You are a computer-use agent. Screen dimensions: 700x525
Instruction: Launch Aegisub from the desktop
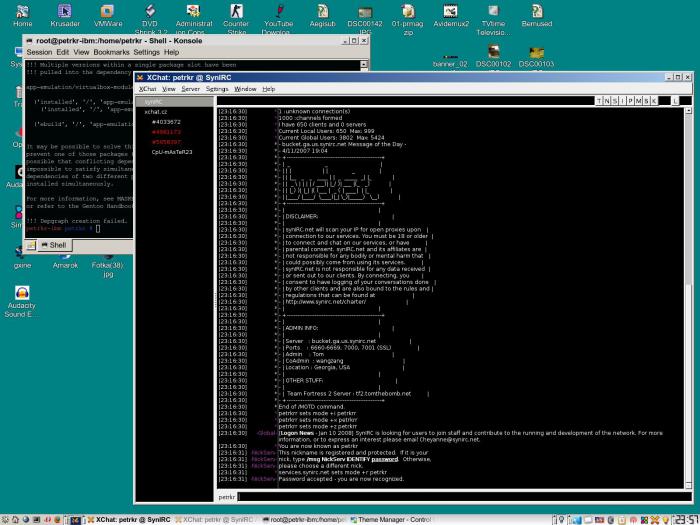[x=322, y=16]
